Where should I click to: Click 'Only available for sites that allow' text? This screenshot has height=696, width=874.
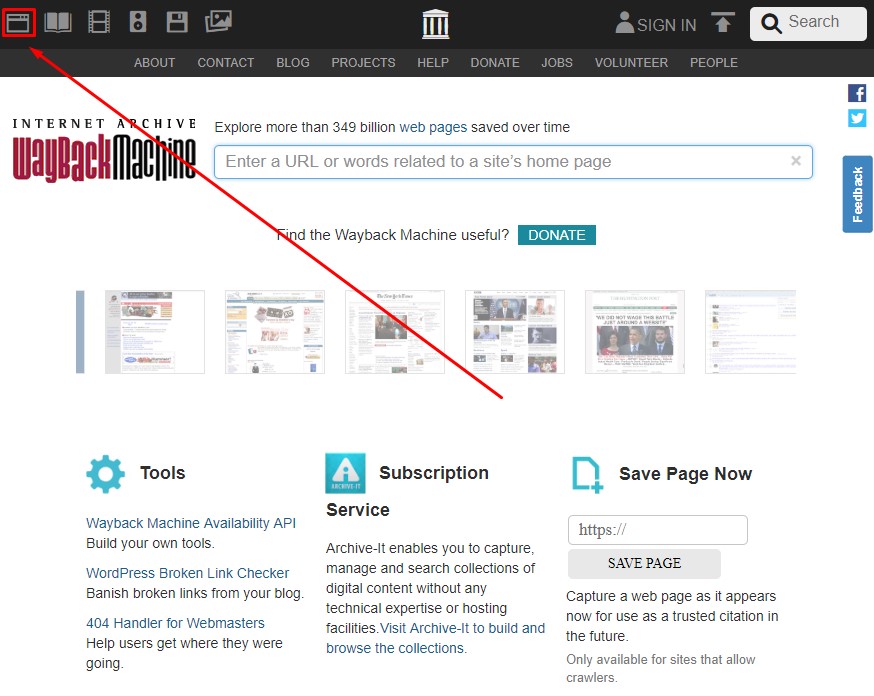coord(661,659)
